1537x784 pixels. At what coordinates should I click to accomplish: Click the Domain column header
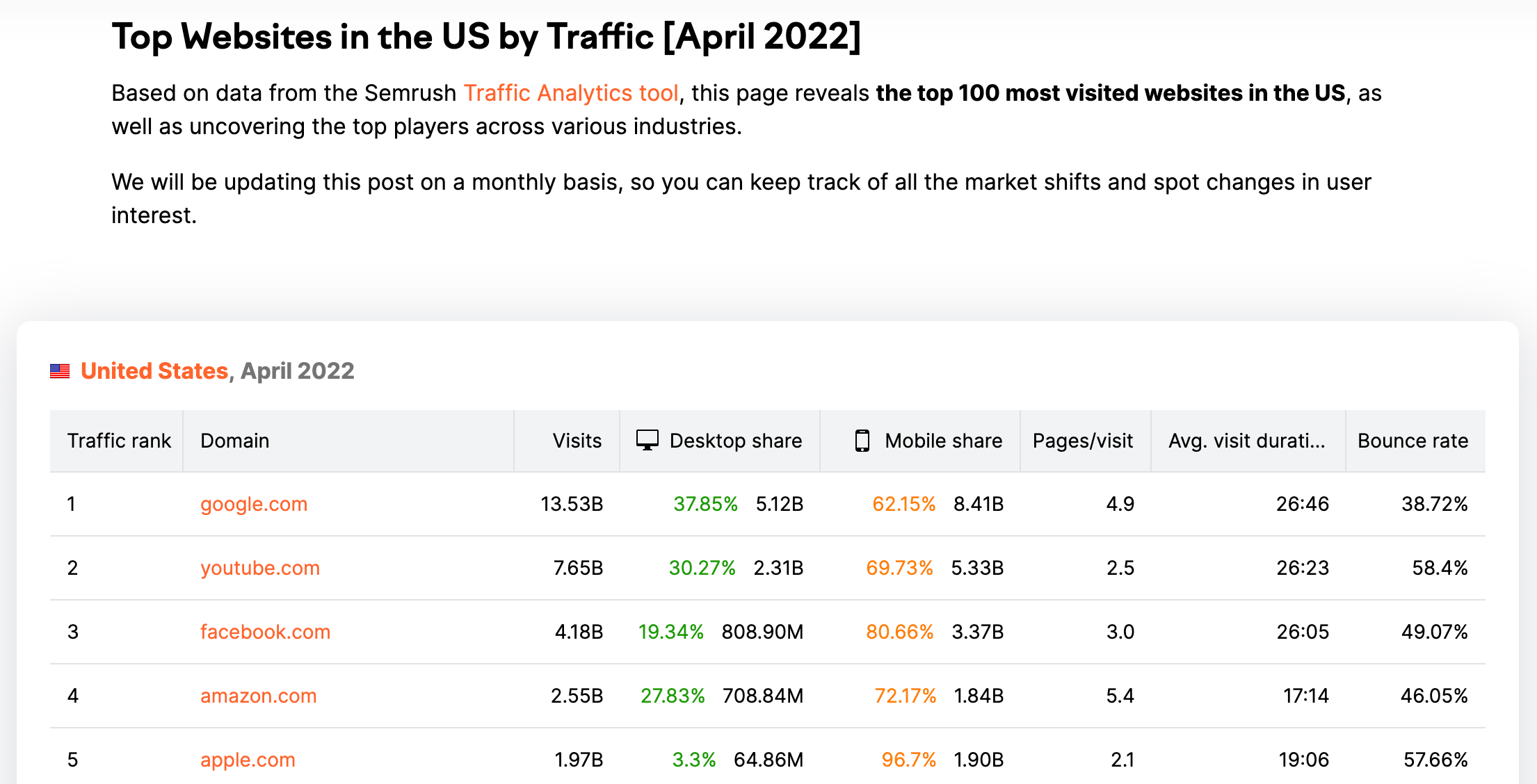tap(234, 441)
